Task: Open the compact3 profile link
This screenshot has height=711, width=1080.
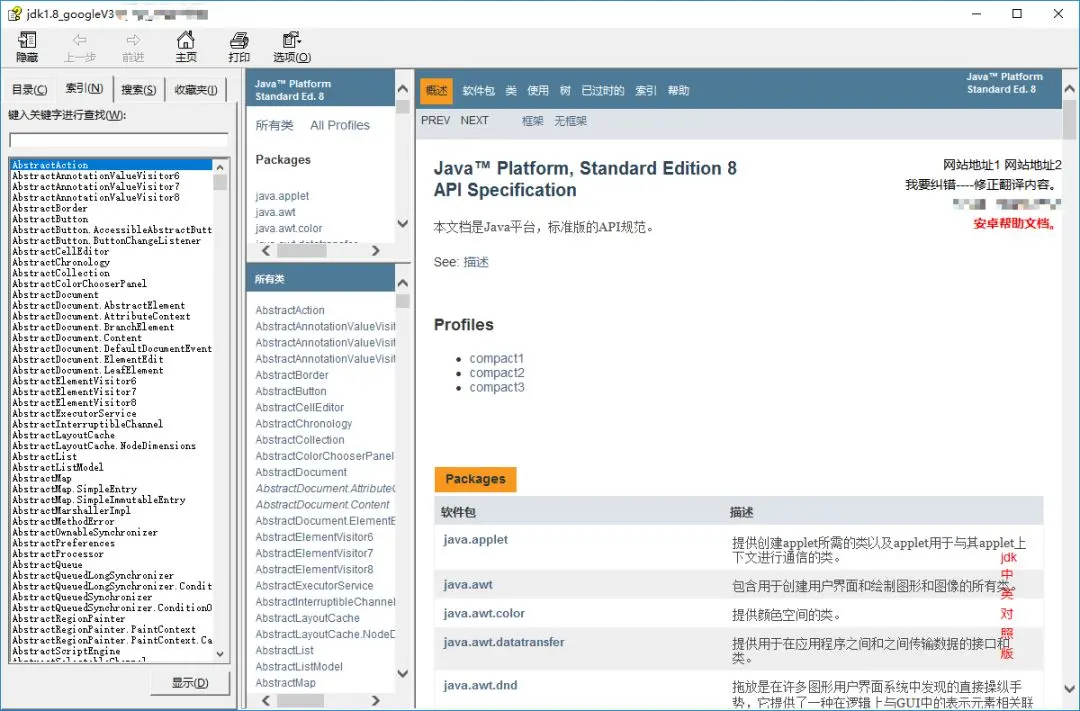Action: pos(497,387)
